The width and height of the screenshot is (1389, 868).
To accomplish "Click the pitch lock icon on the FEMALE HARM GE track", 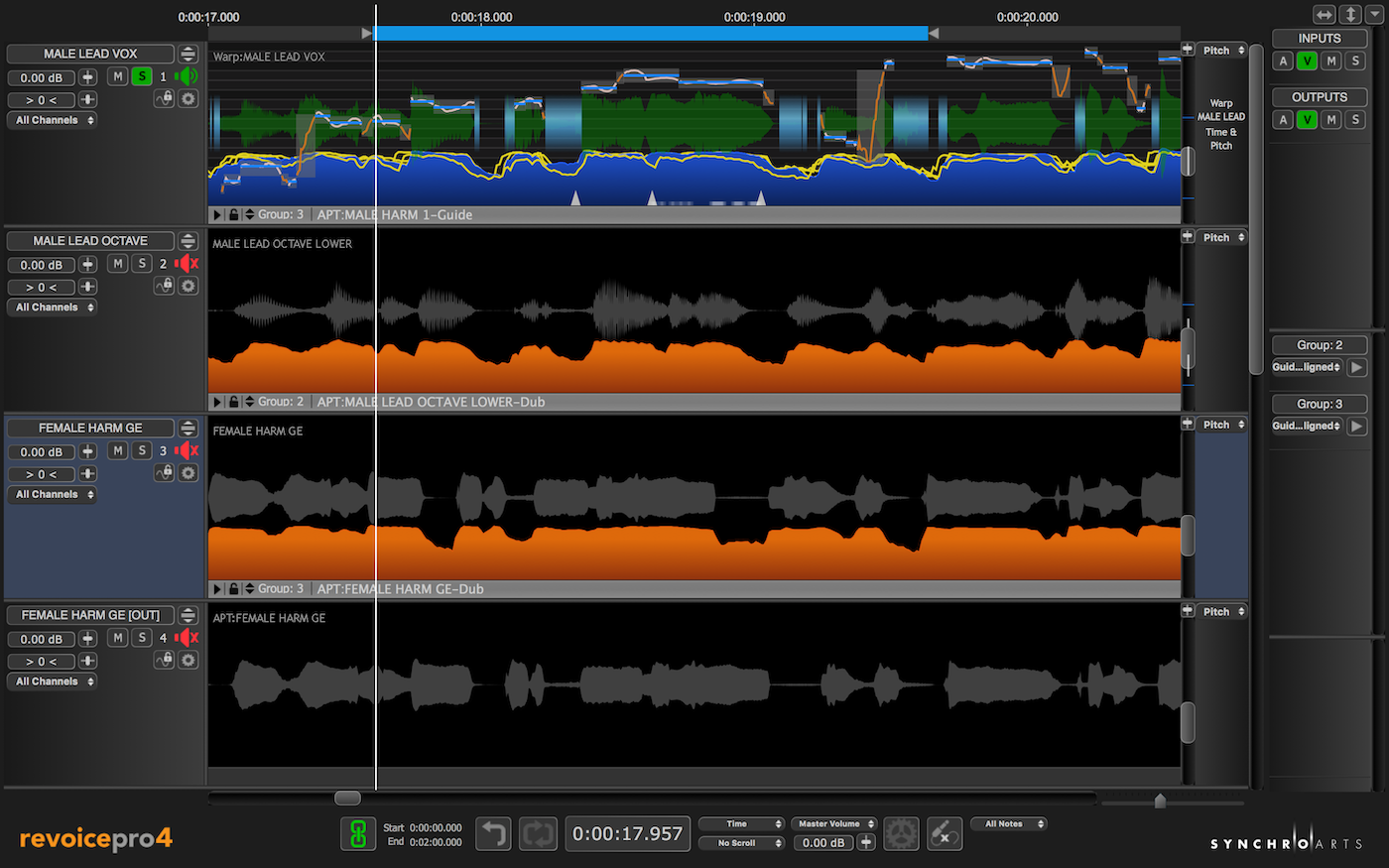I will [164, 473].
